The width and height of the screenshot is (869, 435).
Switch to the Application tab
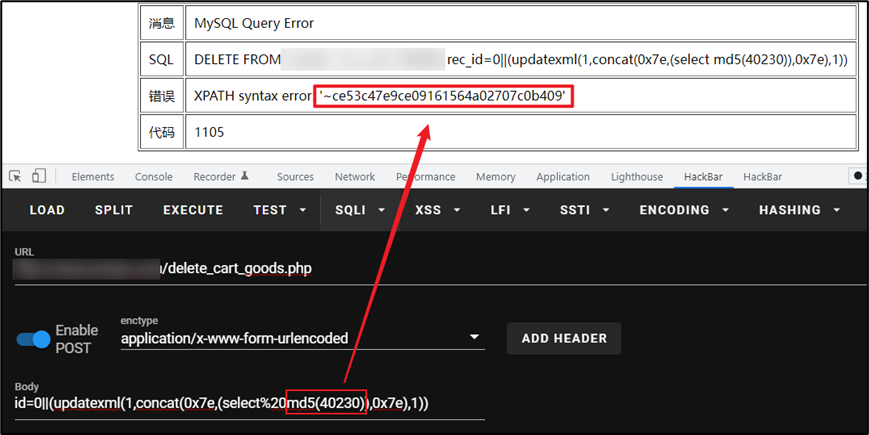[x=563, y=177]
